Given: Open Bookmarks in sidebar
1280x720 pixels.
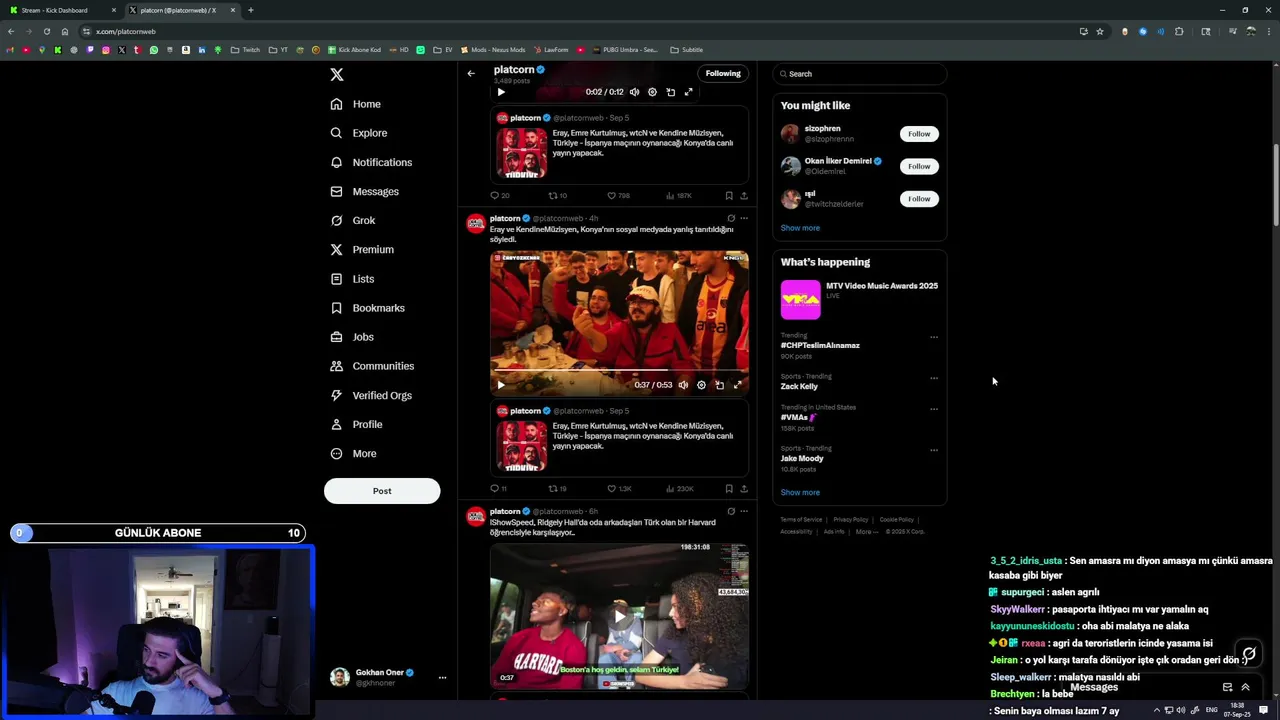Looking at the screenshot, I should click(x=367, y=308).
